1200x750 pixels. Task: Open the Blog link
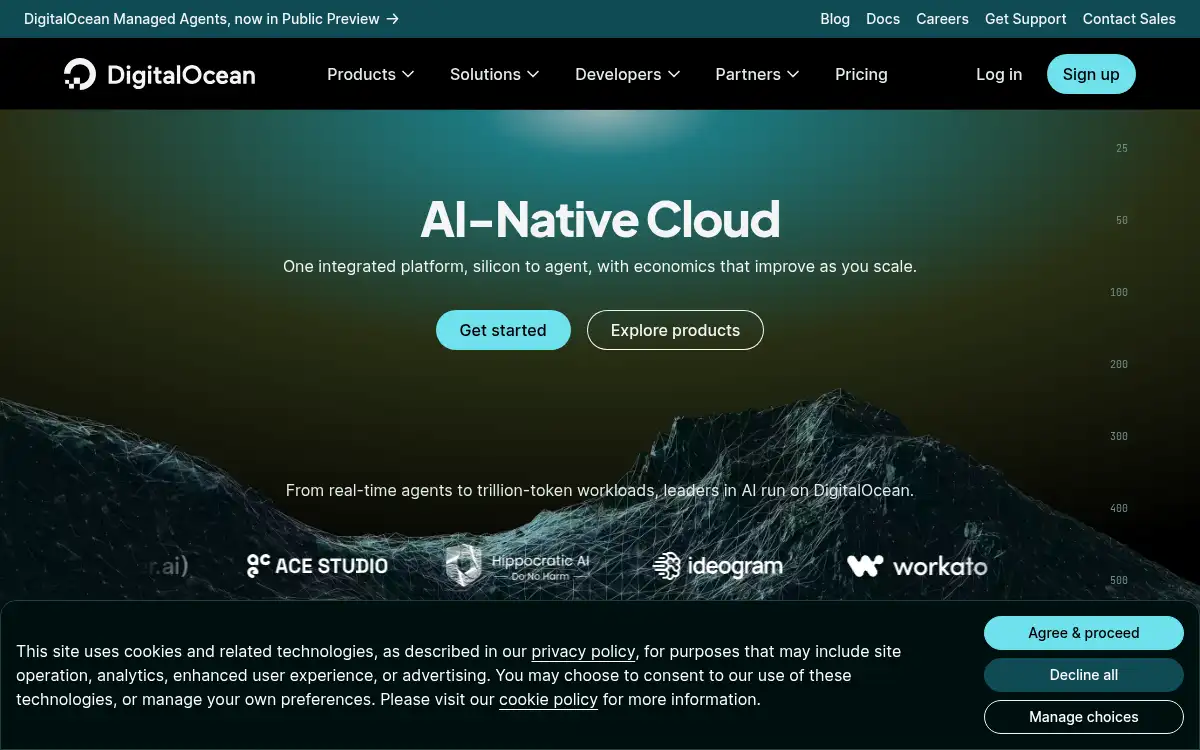point(835,19)
